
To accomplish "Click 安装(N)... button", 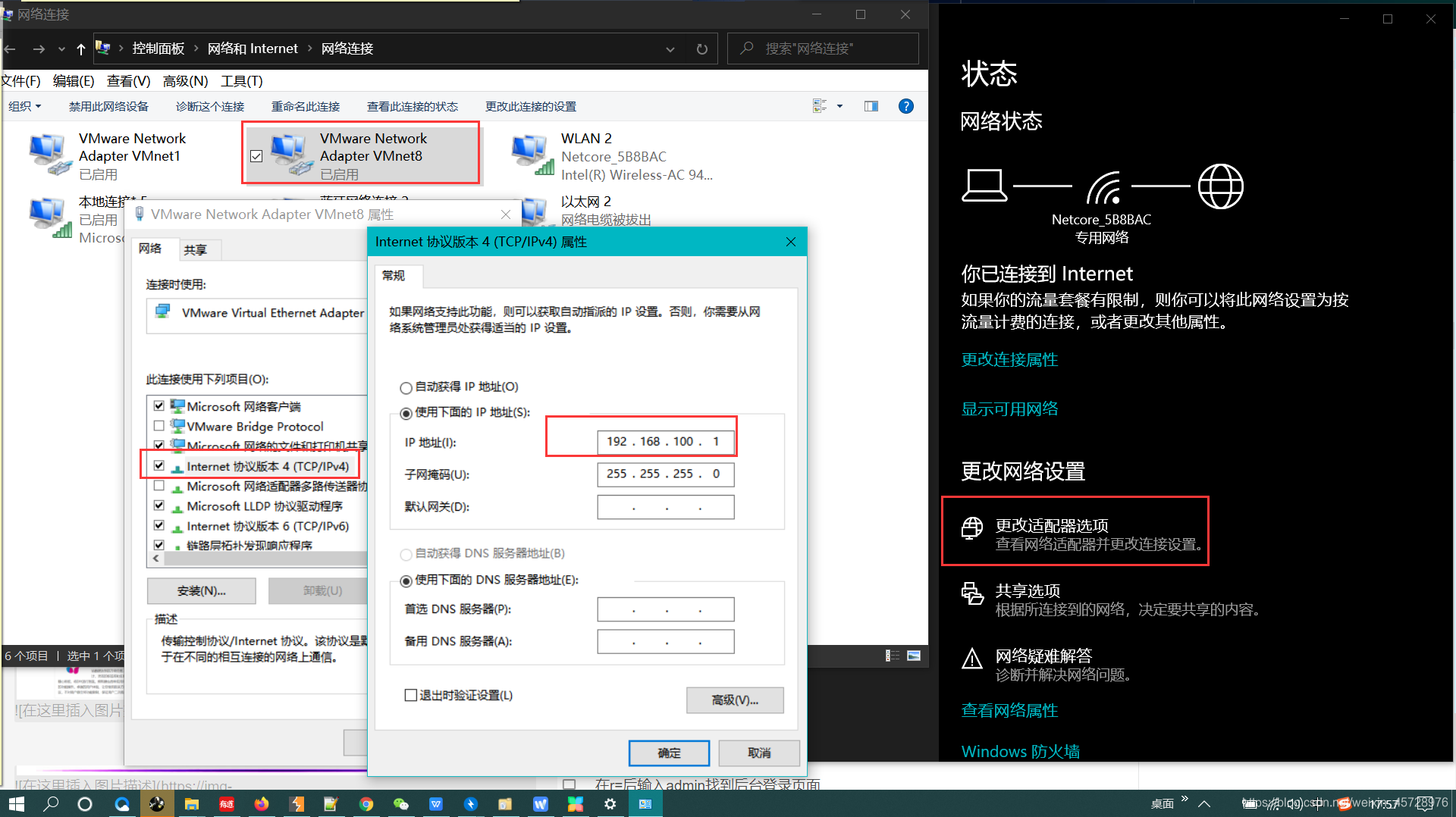I will pos(201,590).
